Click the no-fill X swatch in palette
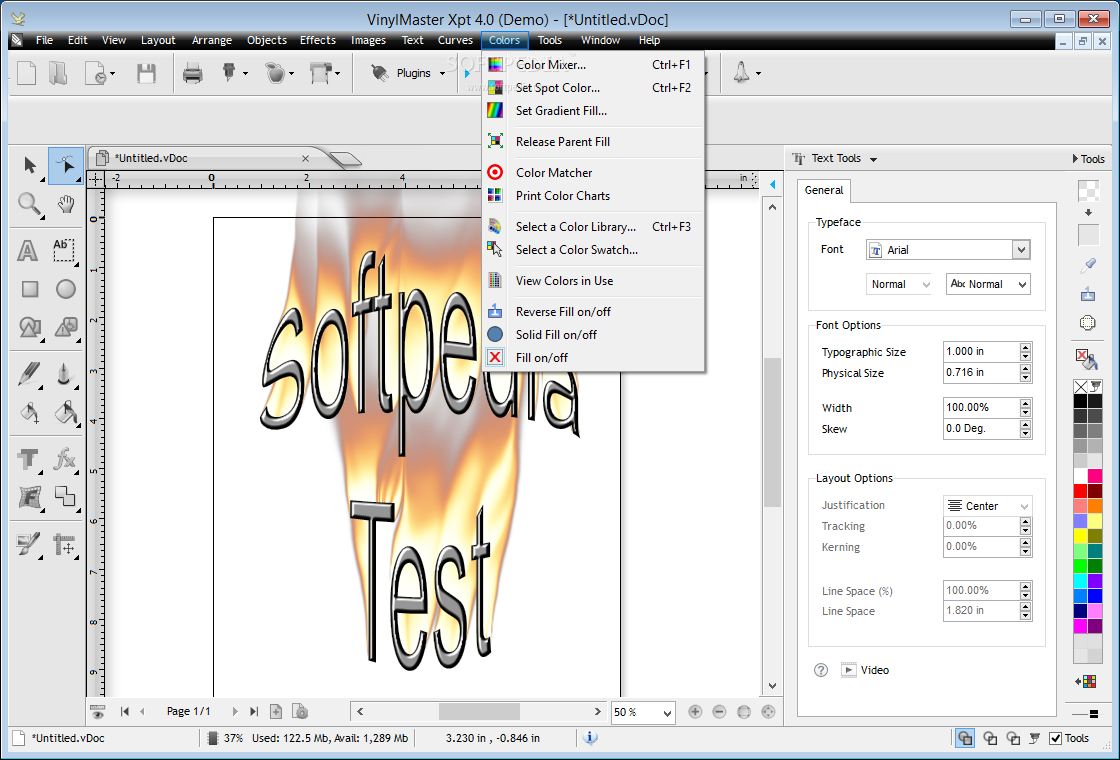Screen dimensions: 1120x760 [x=1081, y=386]
